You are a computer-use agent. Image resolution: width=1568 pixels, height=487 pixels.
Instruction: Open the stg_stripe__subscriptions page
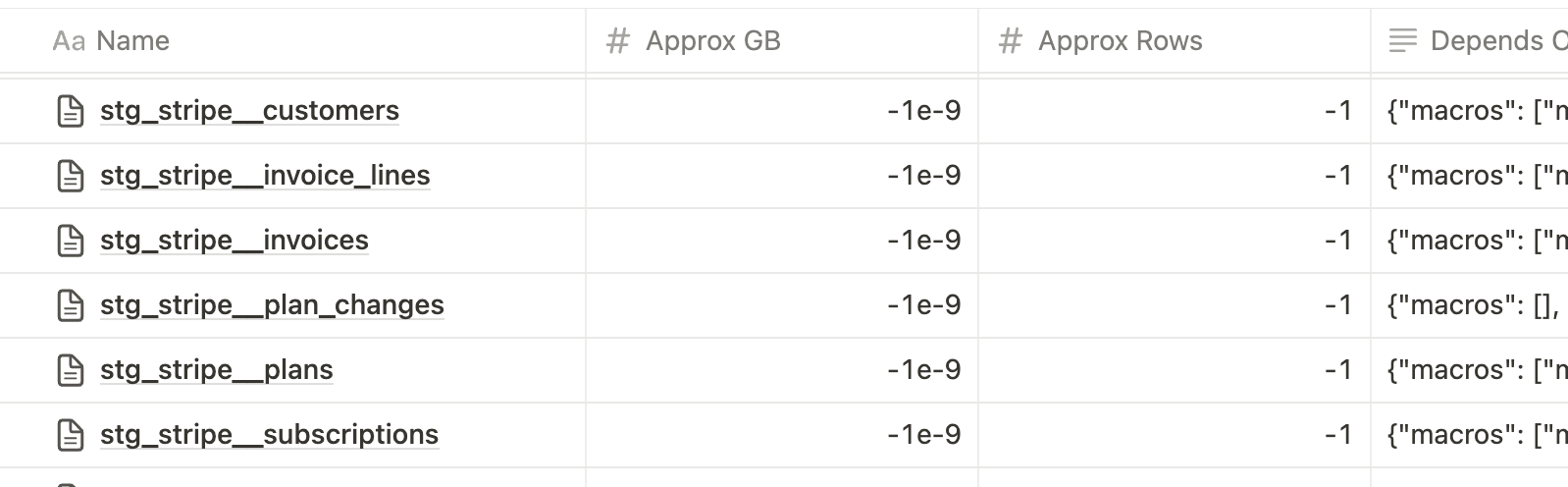coord(269,435)
